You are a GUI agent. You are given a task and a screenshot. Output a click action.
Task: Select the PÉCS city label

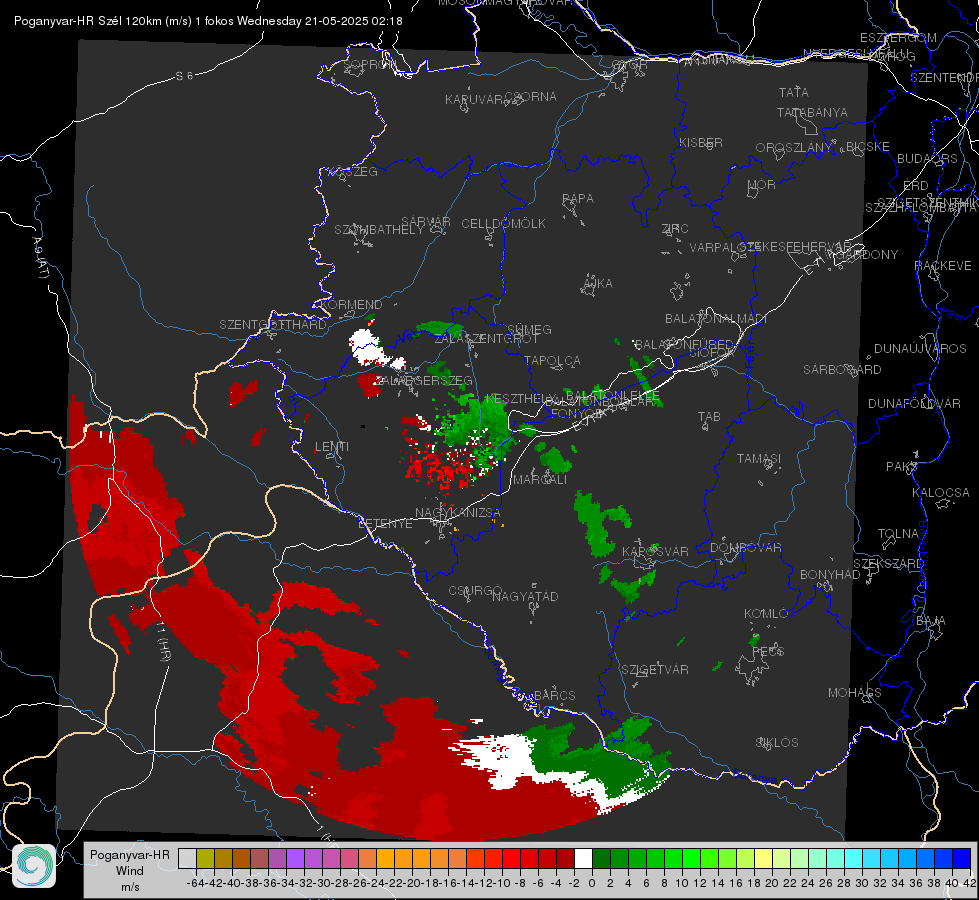click(x=768, y=650)
